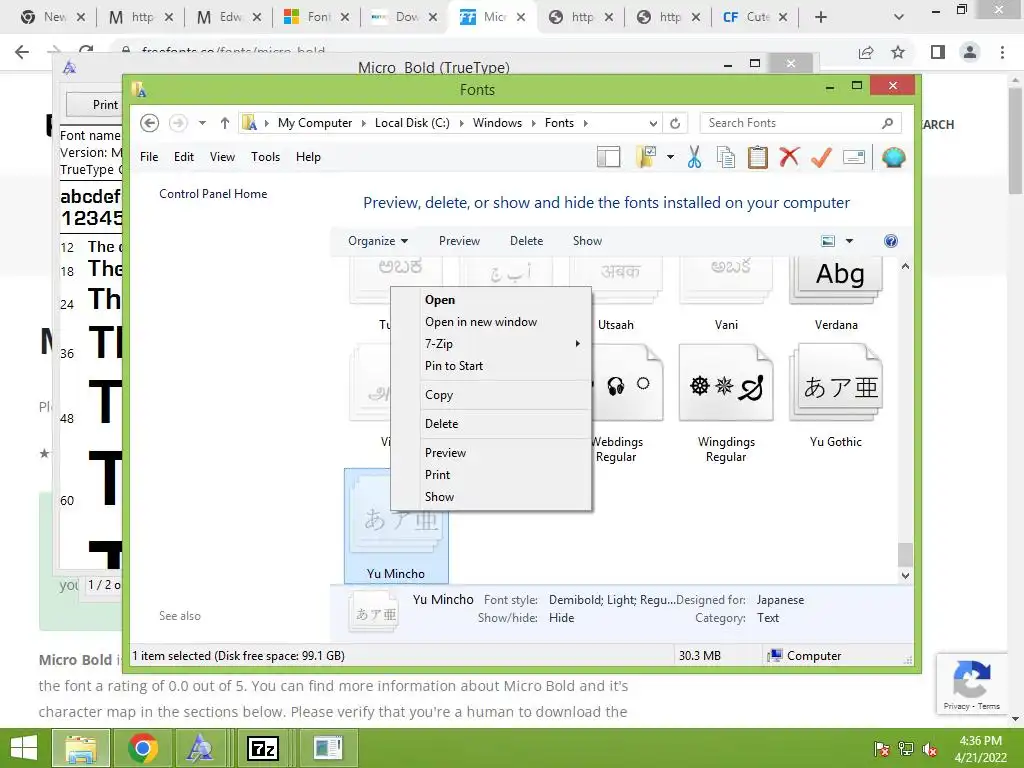Click the Print button in font preview window

95,104
